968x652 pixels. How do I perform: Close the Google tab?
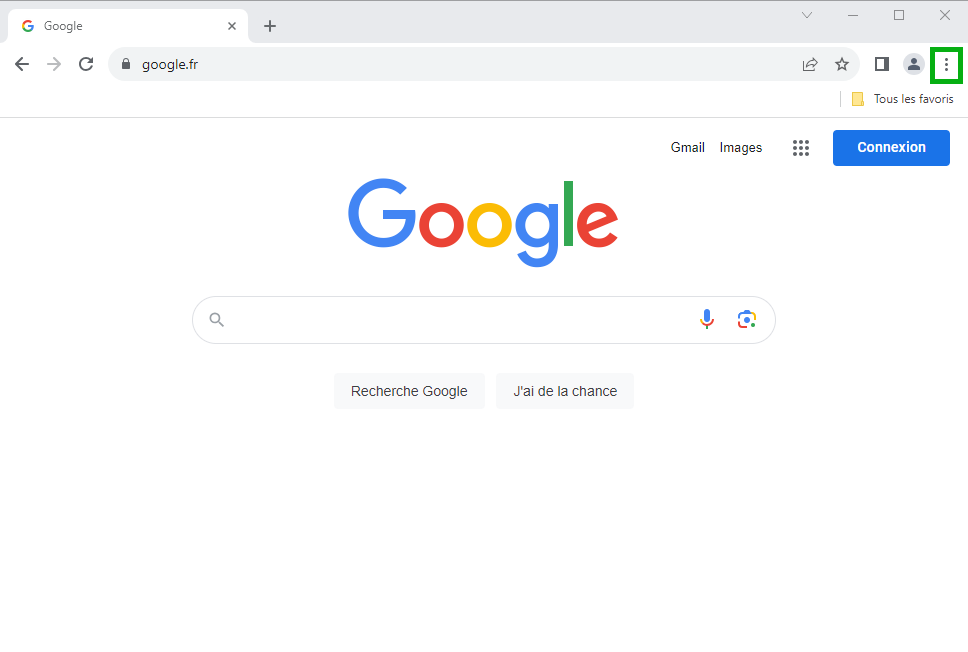pyautogui.click(x=232, y=26)
